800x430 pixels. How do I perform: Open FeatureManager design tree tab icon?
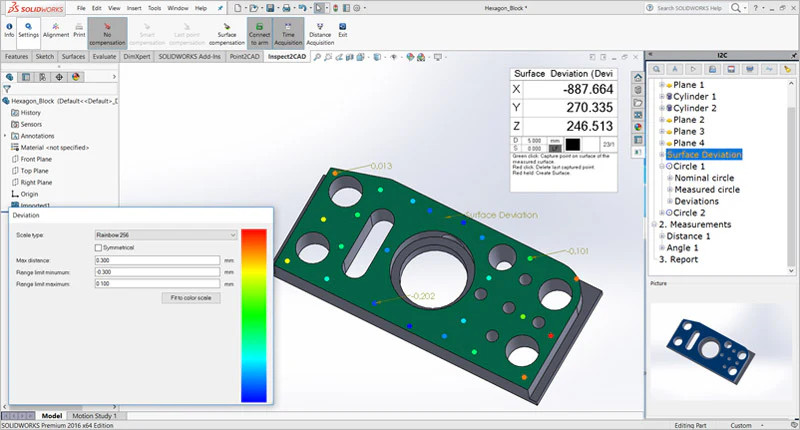coord(9,77)
